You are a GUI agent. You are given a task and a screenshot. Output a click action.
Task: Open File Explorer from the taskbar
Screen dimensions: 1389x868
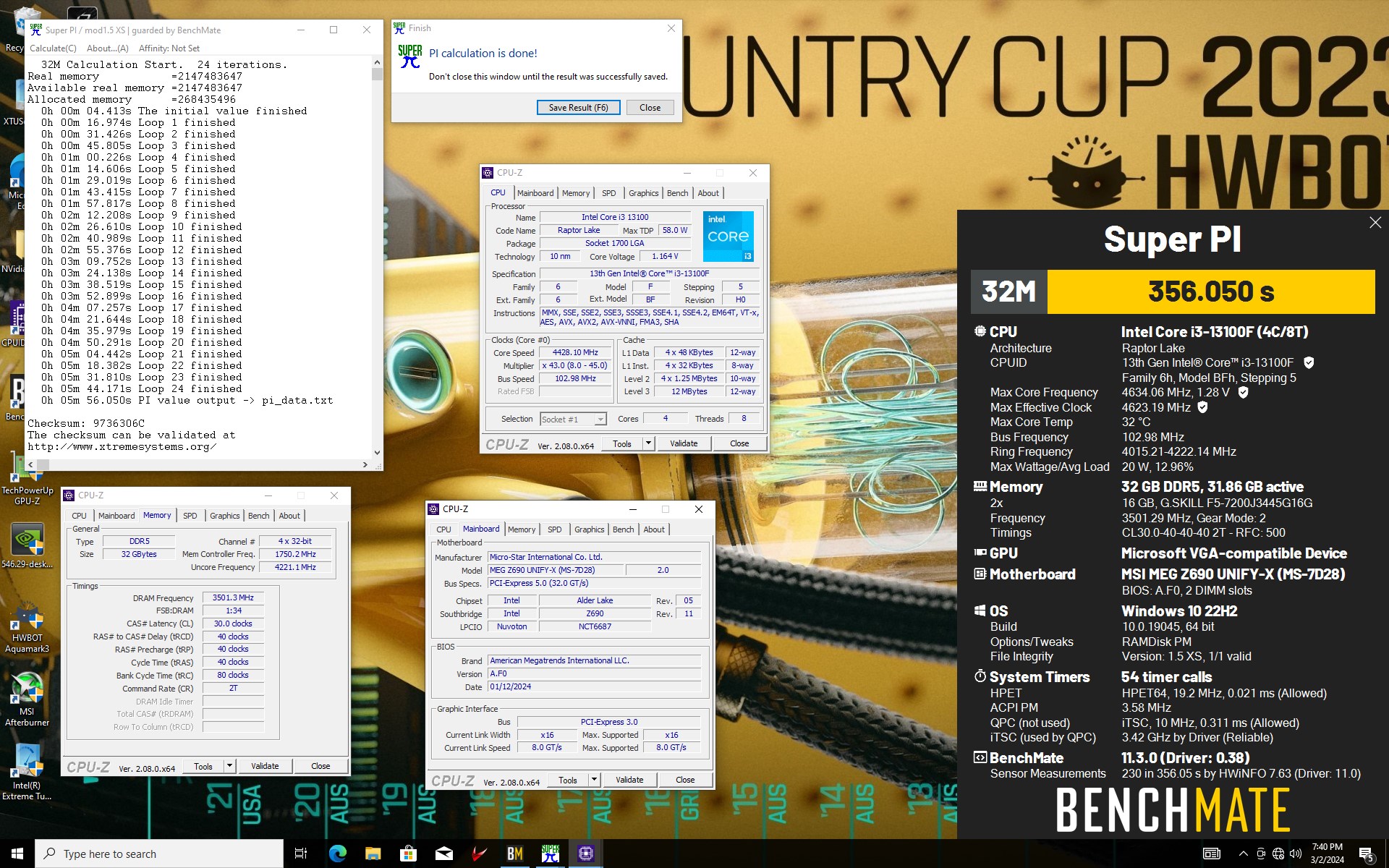pos(373,854)
